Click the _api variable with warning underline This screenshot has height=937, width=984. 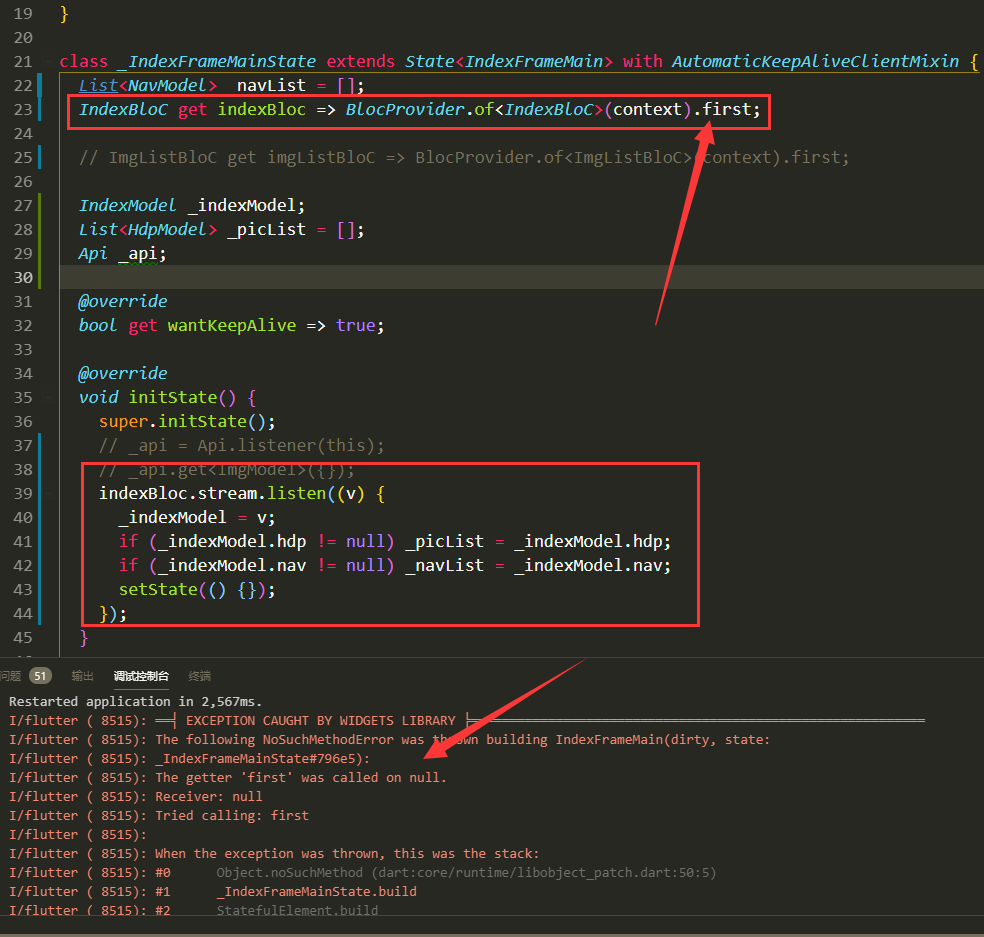coord(137,254)
